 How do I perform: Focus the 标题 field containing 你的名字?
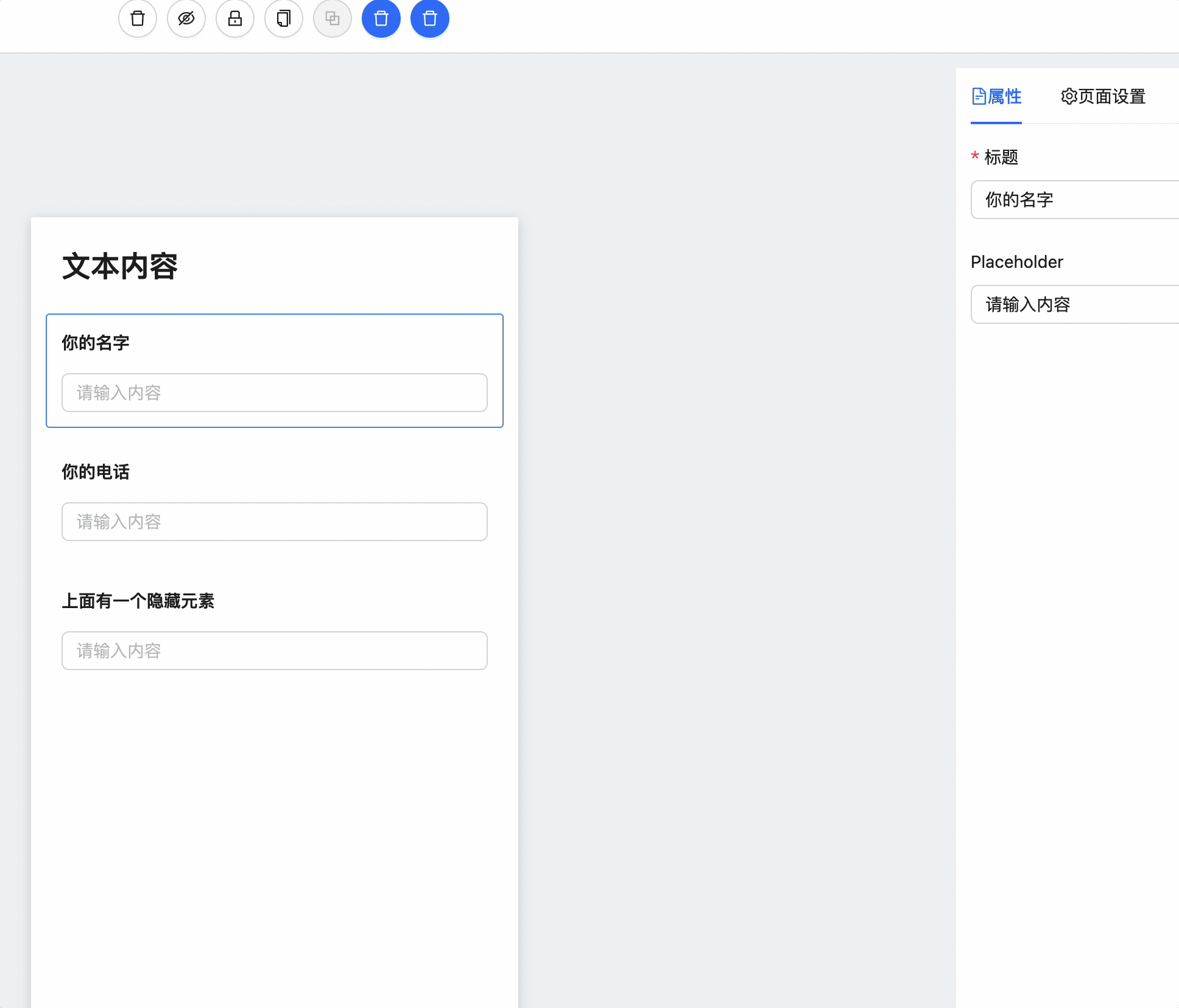[x=1075, y=200]
